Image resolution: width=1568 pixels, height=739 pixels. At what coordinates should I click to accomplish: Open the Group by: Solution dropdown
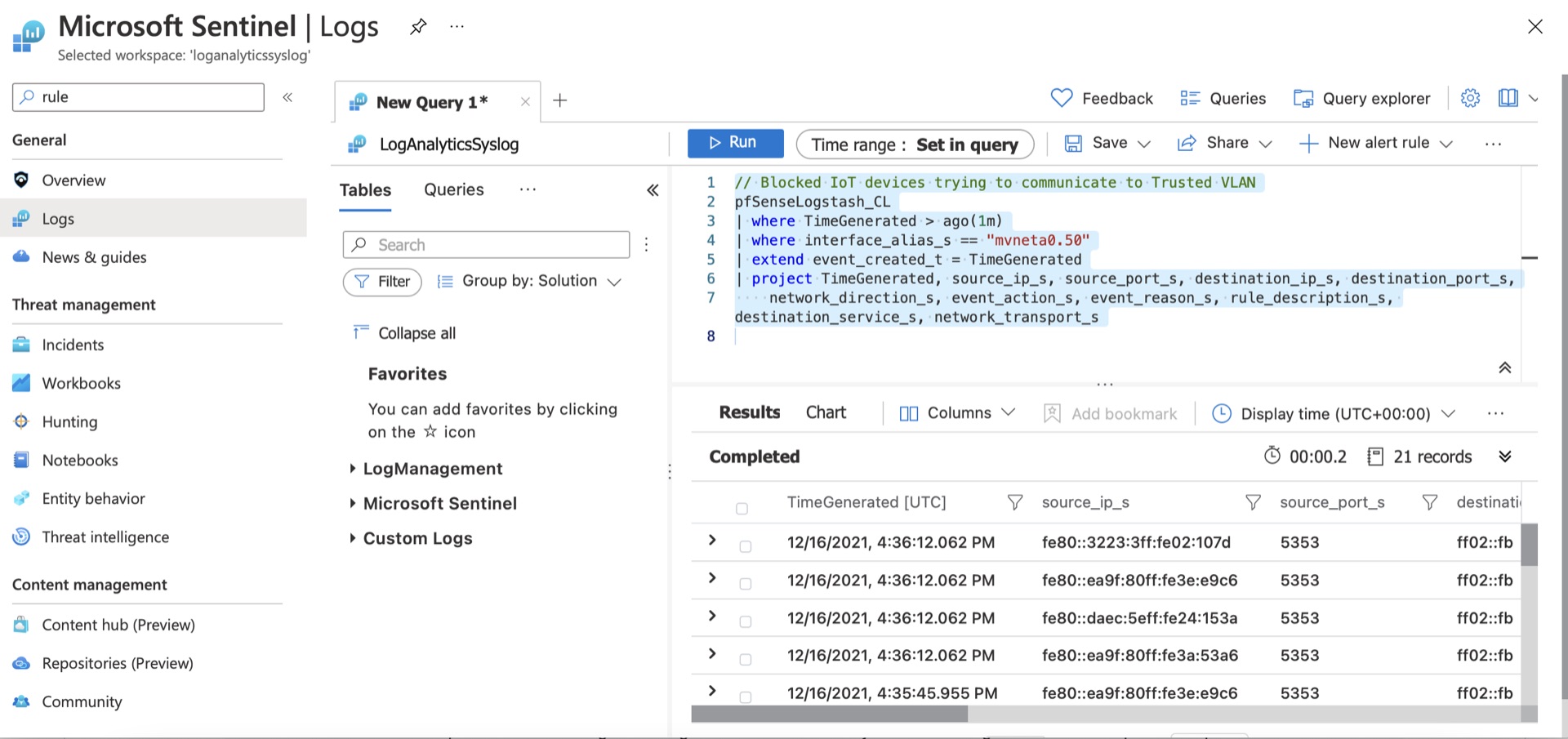[531, 282]
